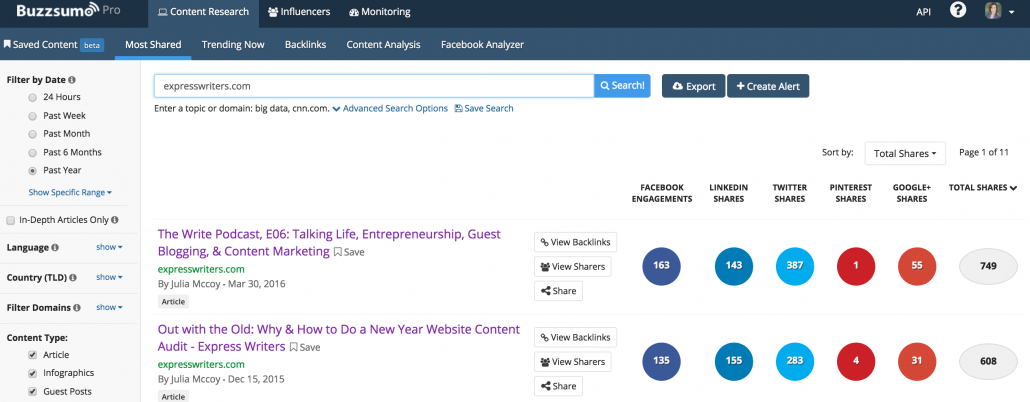Click Pinterest shares circle showing 1

pyautogui.click(x=856, y=266)
